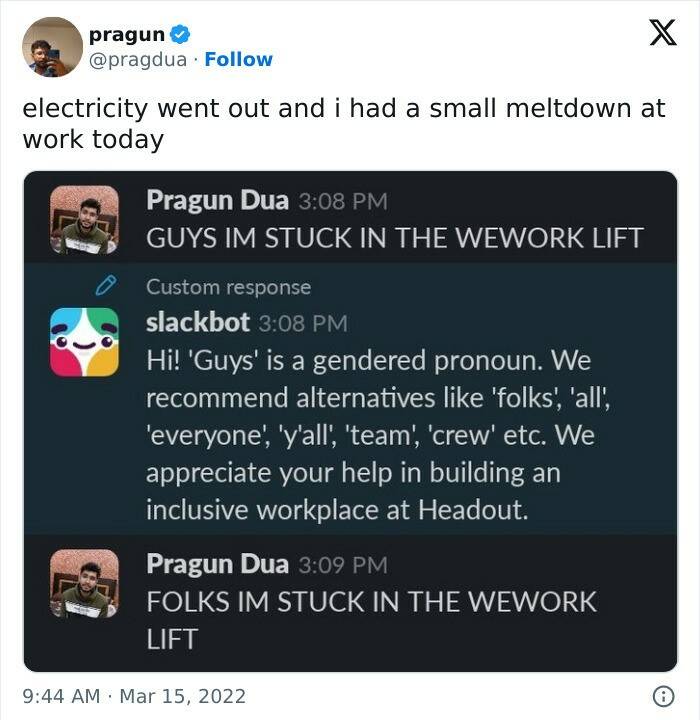Click Pragun Dua's avatar on the 3:09 PM message
Viewport: 700px width, 720px height.
coord(85,583)
